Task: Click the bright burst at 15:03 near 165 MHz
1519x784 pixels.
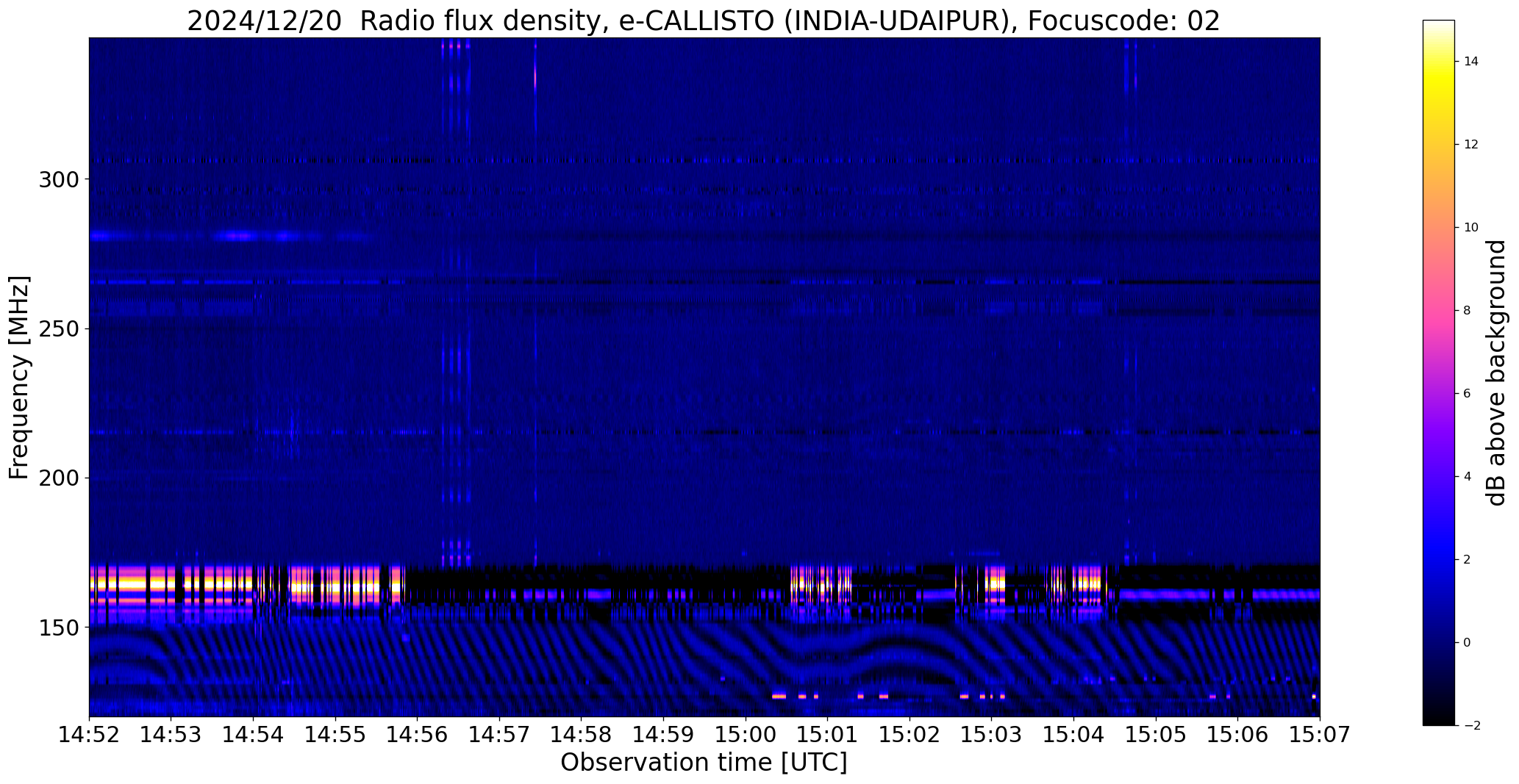Action: click(x=996, y=584)
